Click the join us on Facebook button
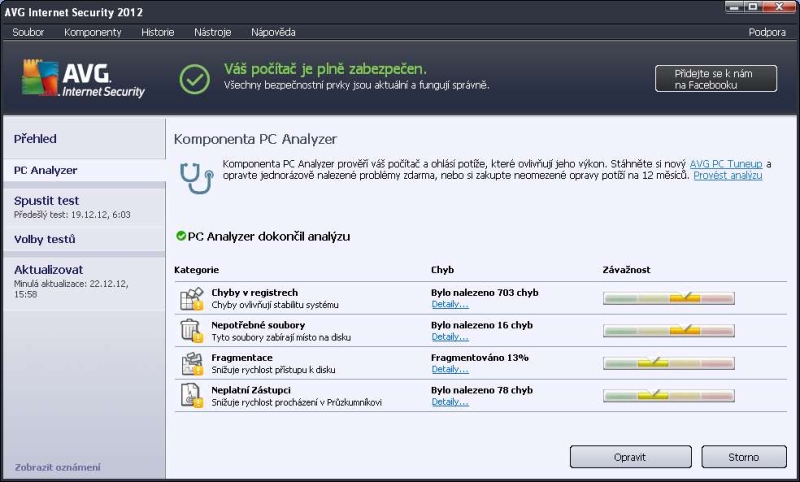Screen dimensions: 800x482 tap(715, 79)
